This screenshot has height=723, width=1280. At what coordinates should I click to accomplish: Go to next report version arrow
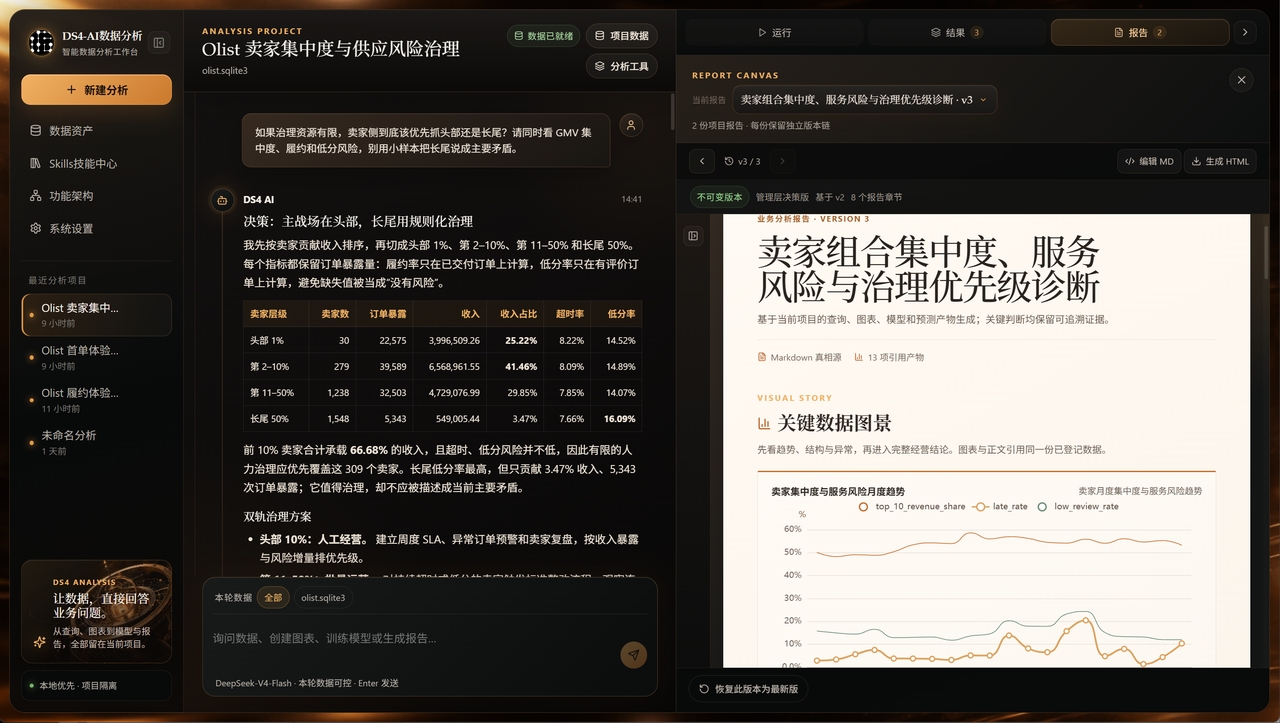782,161
